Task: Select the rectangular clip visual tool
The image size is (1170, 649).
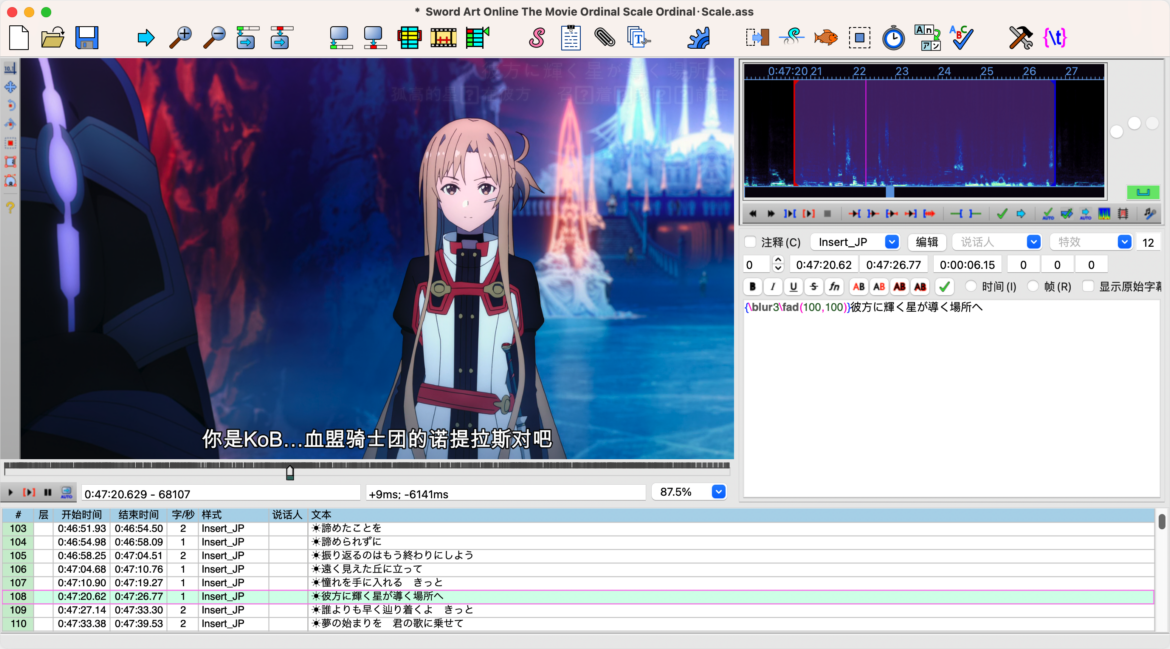Action: tap(10, 142)
